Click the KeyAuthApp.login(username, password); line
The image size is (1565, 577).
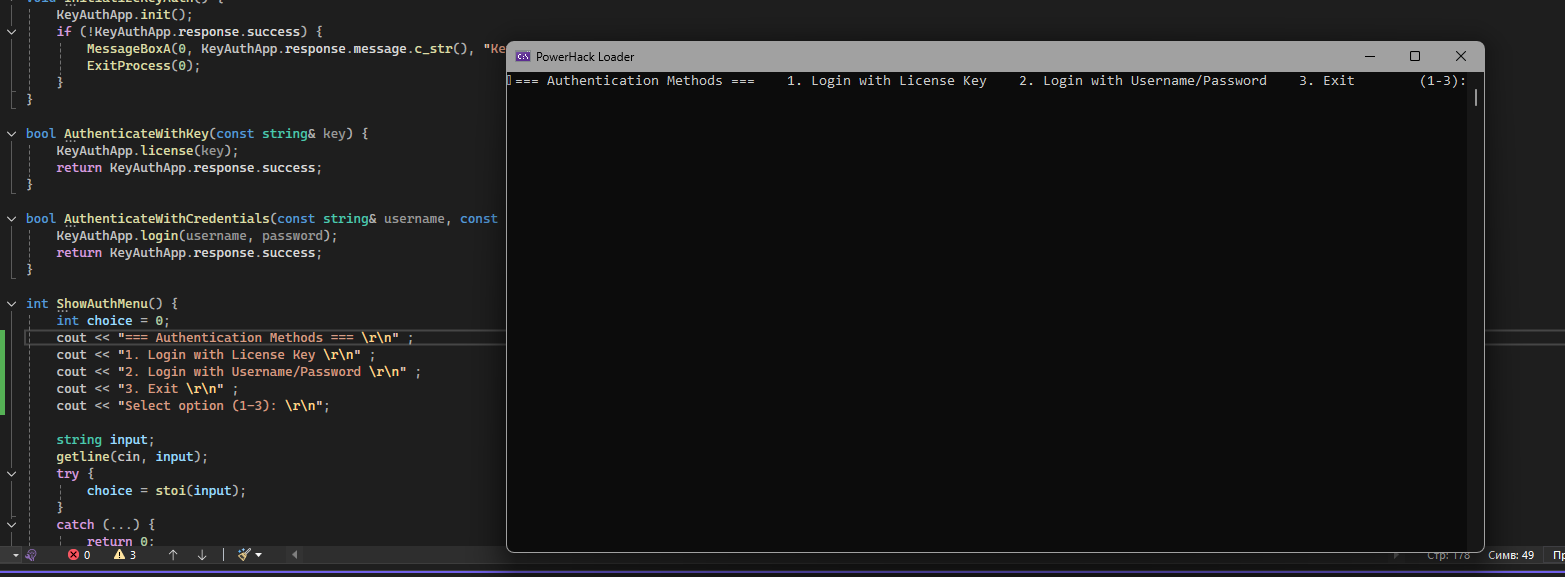tap(197, 236)
